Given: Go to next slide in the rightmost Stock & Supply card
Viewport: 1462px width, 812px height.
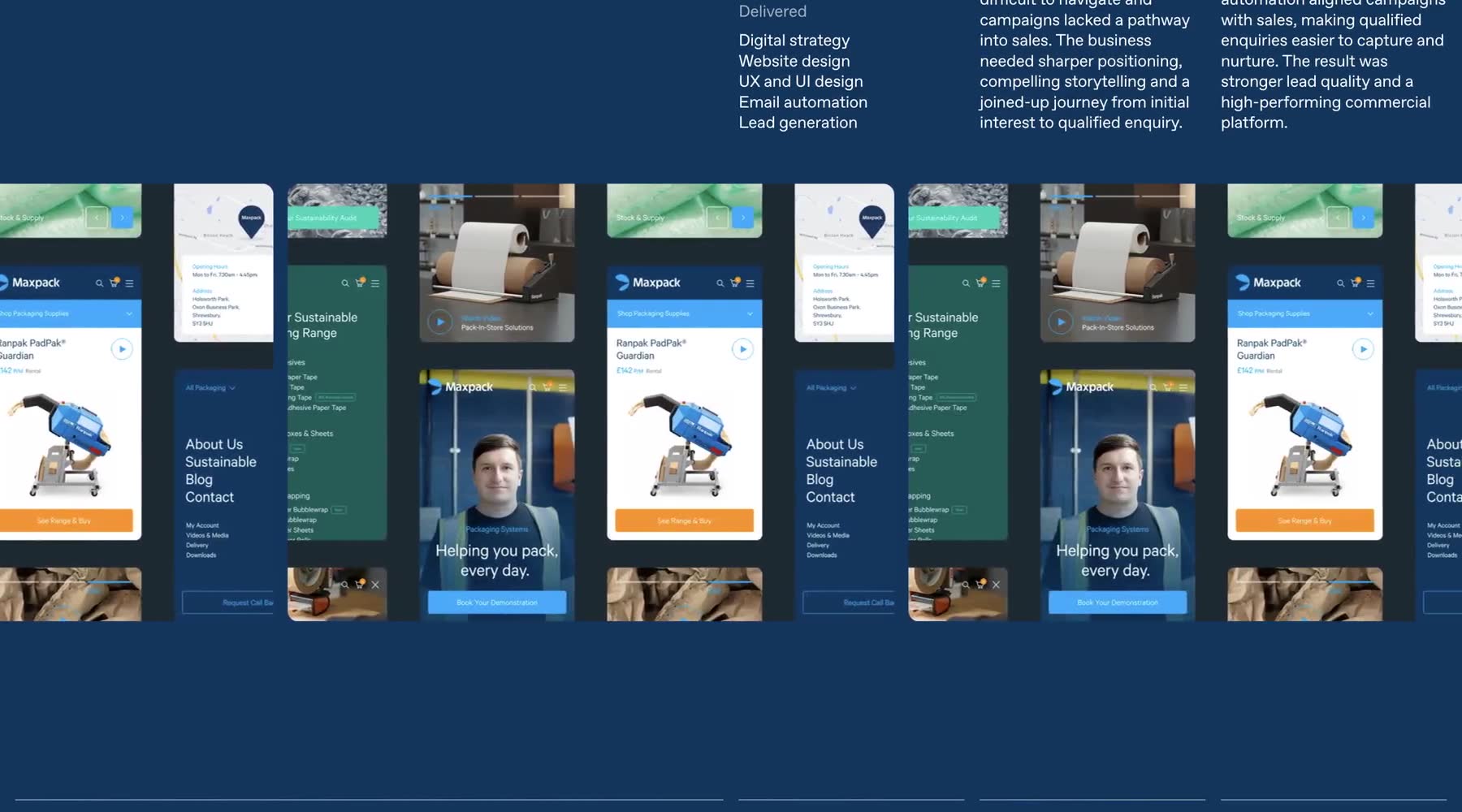Looking at the screenshot, I should tap(1363, 218).
